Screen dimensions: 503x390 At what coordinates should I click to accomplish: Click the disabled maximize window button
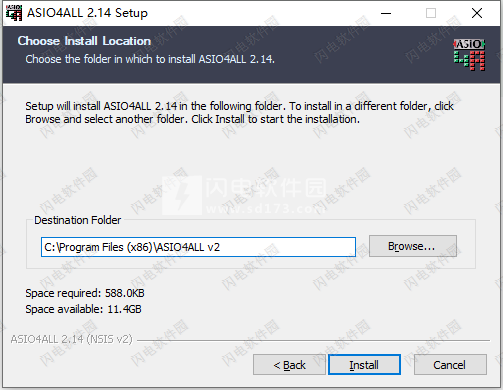point(431,13)
